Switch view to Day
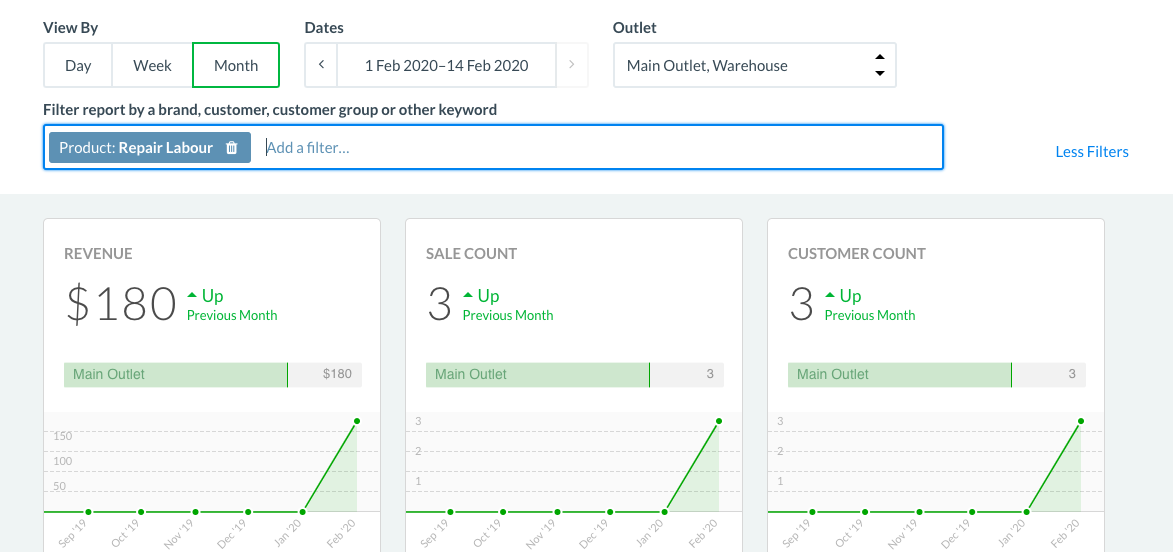This screenshot has width=1173, height=552. click(78, 65)
